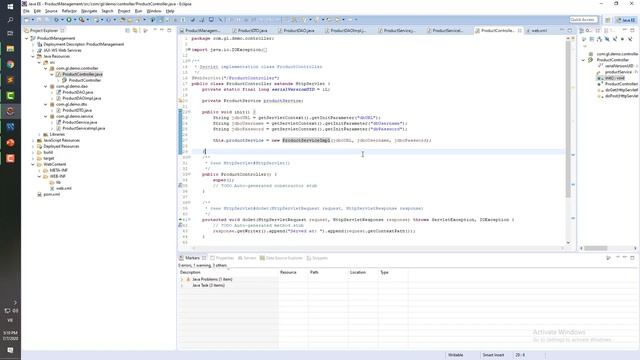Expand the Libraries tree node
The image size is (640, 360).
(40, 134)
